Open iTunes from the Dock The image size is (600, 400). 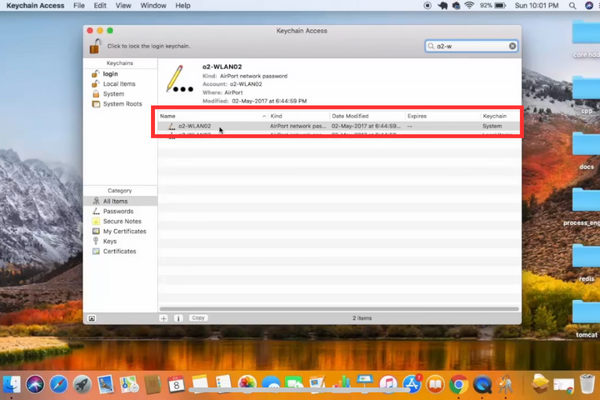[x=388, y=384]
